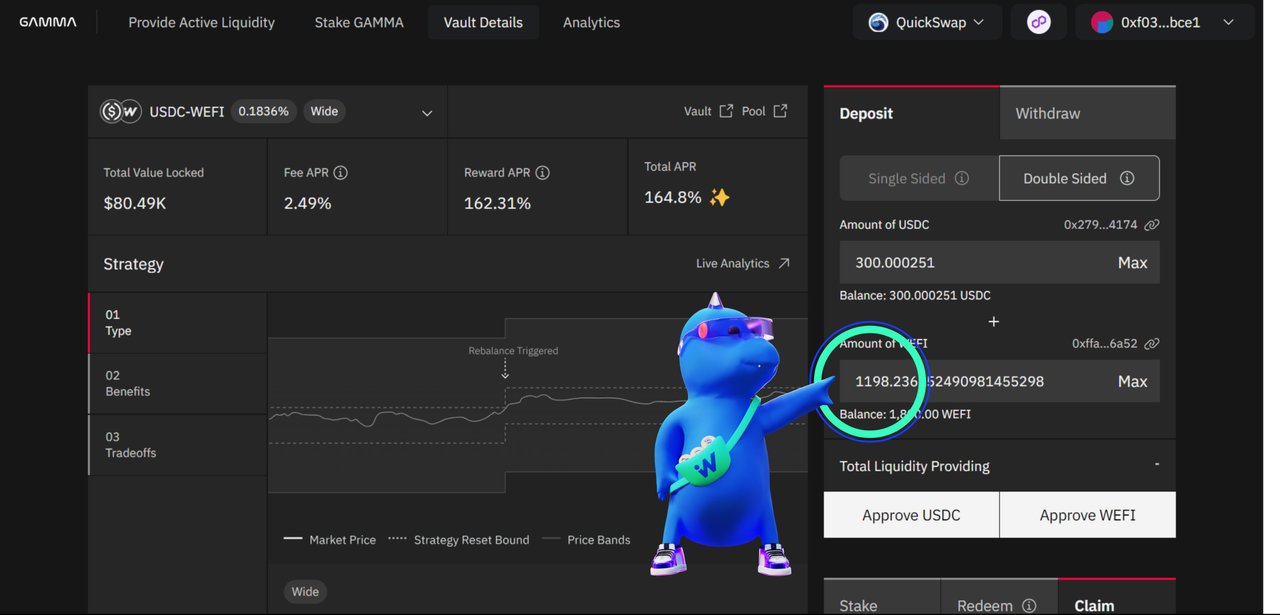Image resolution: width=1280 pixels, height=615 pixels.
Task: Select 01 Type strategy tab
Action: tap(178, 323)
